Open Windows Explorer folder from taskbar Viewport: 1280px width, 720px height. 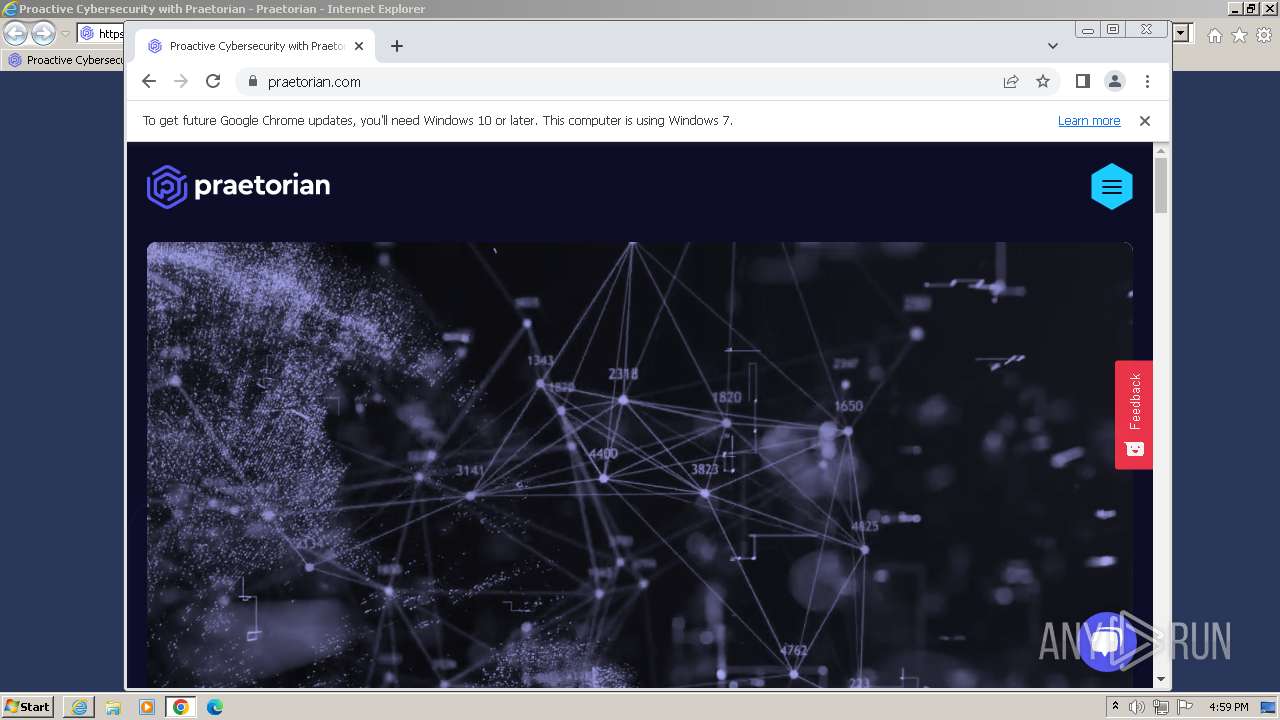click(x=113, y=707)
